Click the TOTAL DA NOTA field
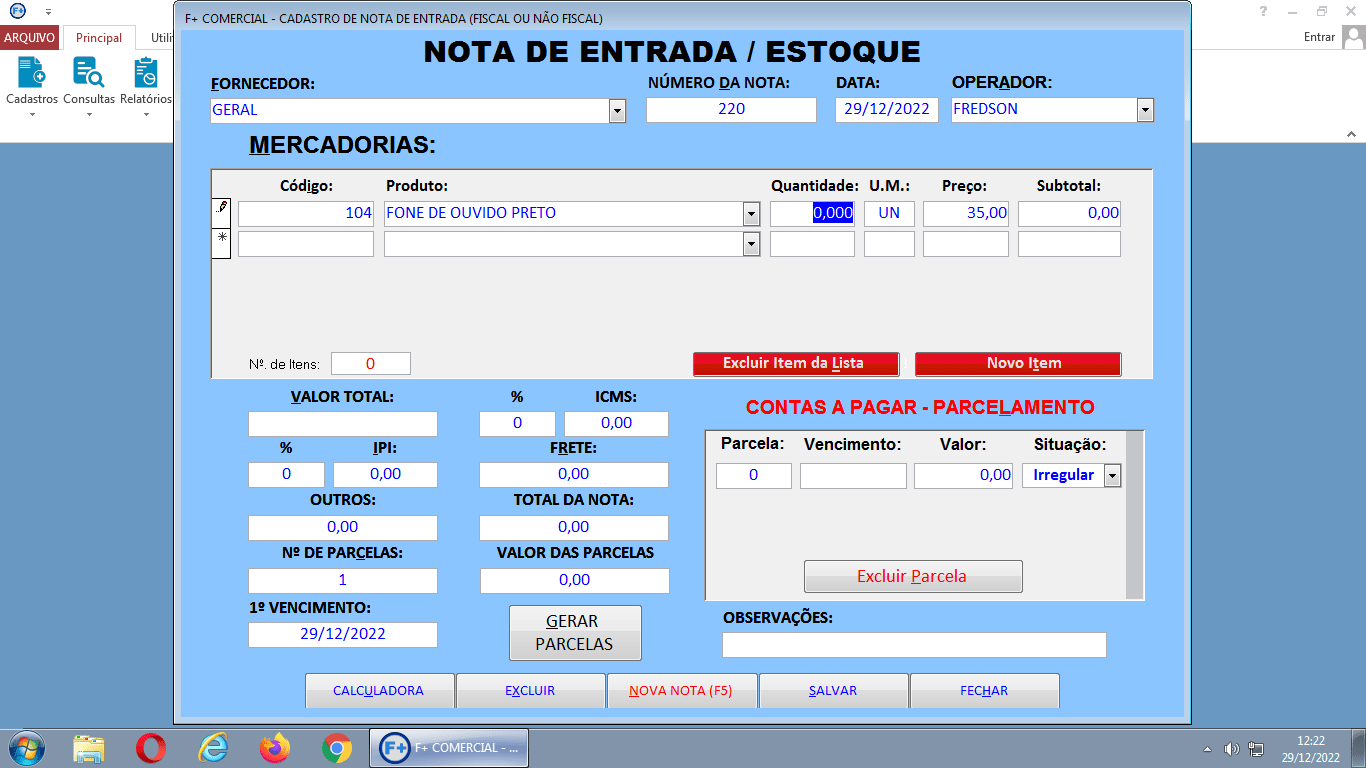Viewport: 1366px width, 768px height. point(574,528)
